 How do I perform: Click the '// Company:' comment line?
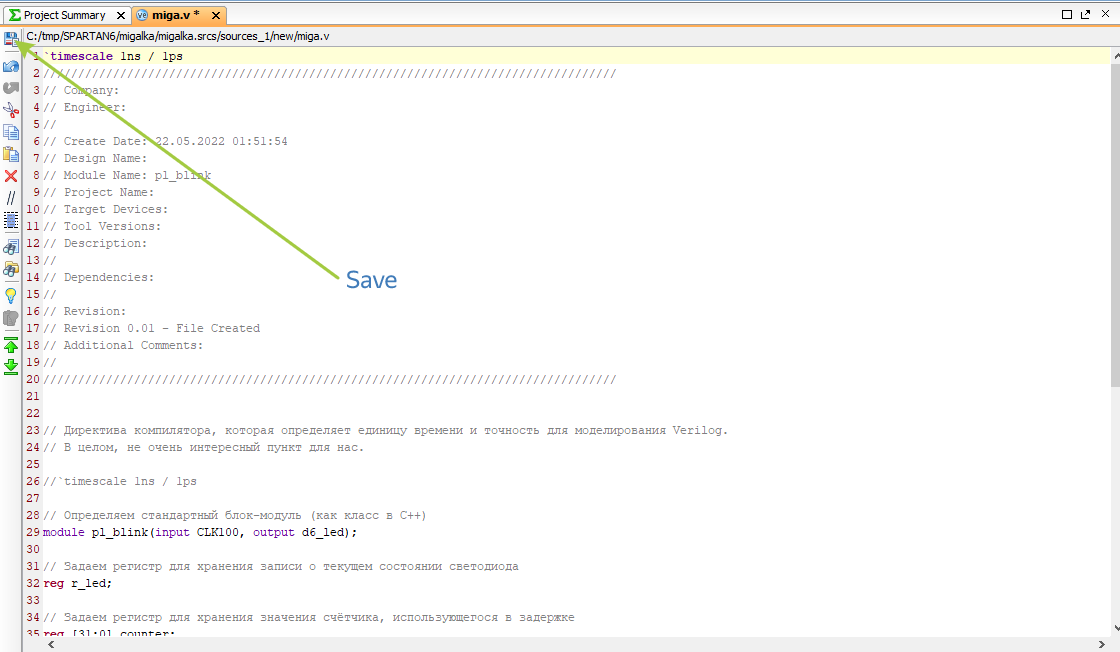point(81,91)
